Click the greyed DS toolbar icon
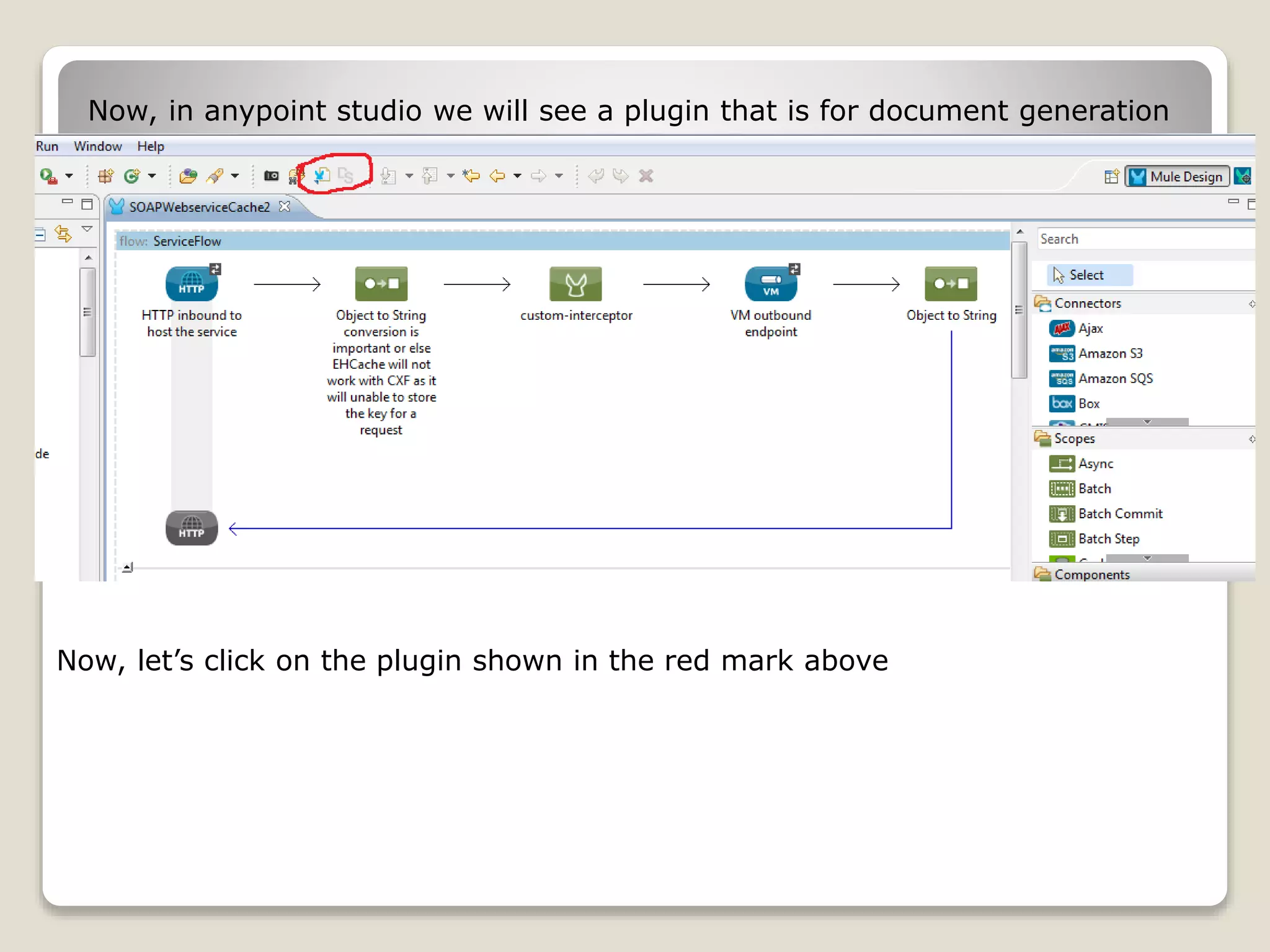The width and height of the screenshot is (1270, 952). [345, 176]
